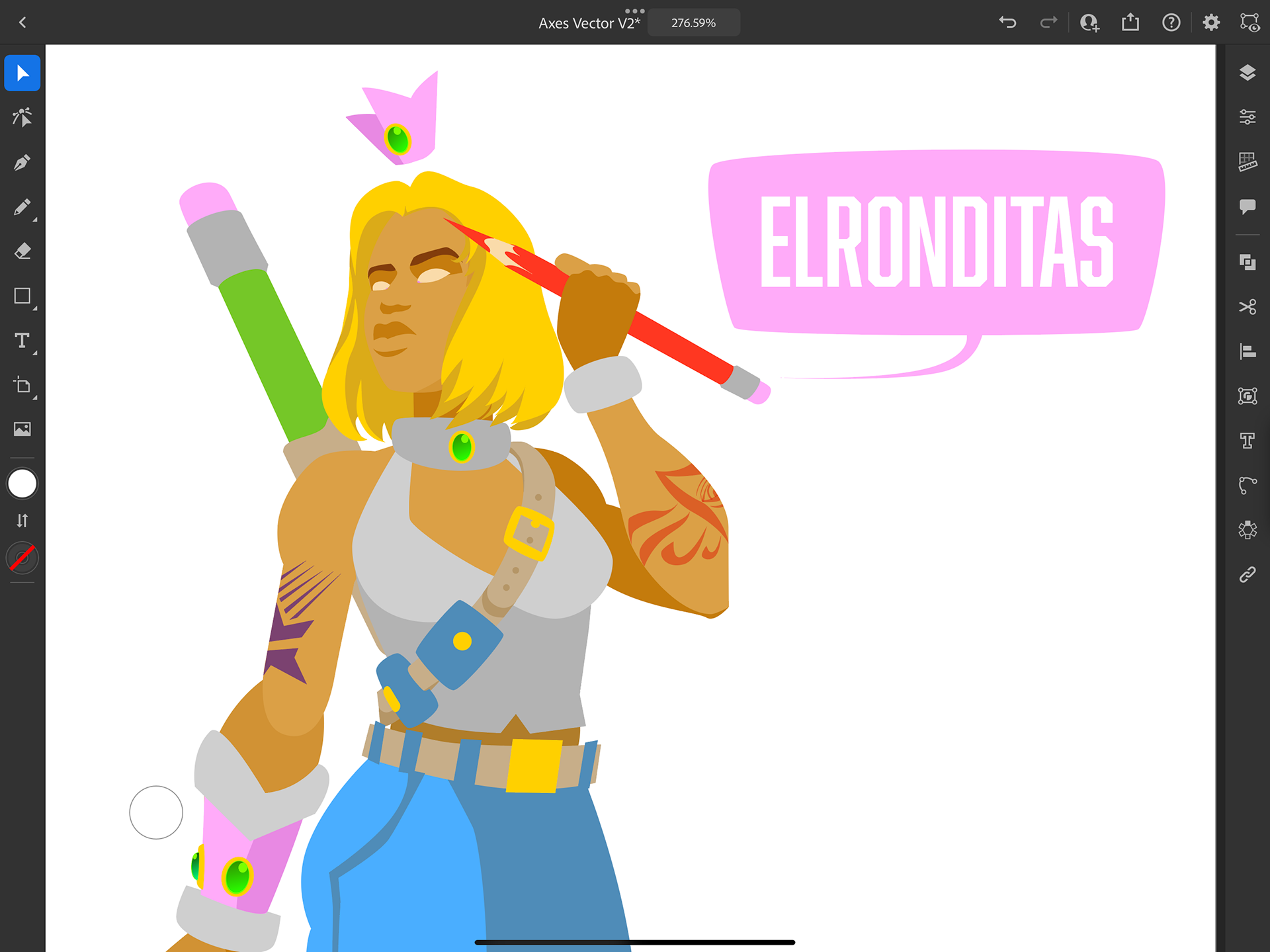
Task: Open the Place Image tool
Action: tap(22, 429)
